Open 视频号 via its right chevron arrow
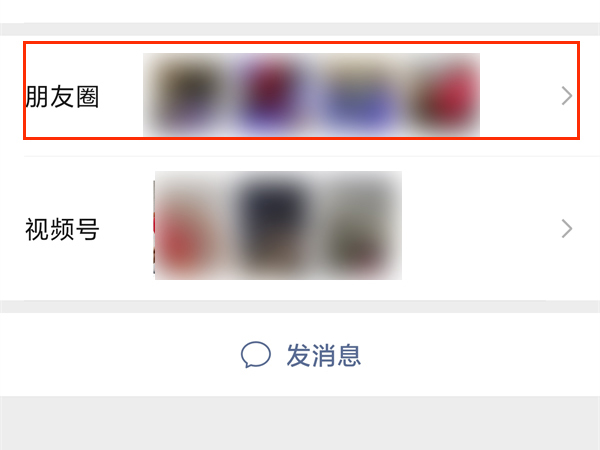This screenshot has height=450, width=600. (567, 228)
